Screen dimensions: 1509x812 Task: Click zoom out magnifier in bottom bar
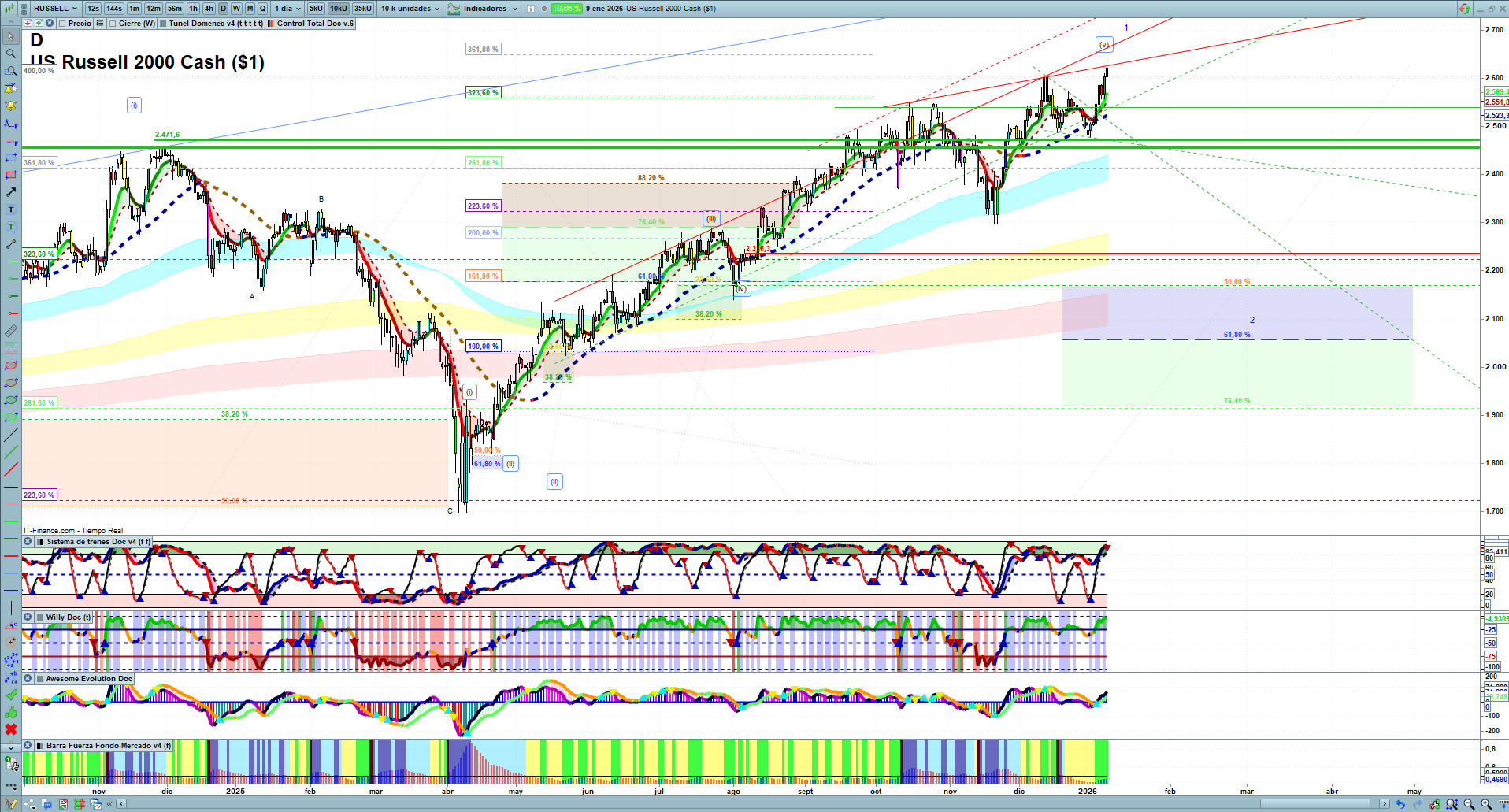pyautogui.click(x=1469, y=804)
